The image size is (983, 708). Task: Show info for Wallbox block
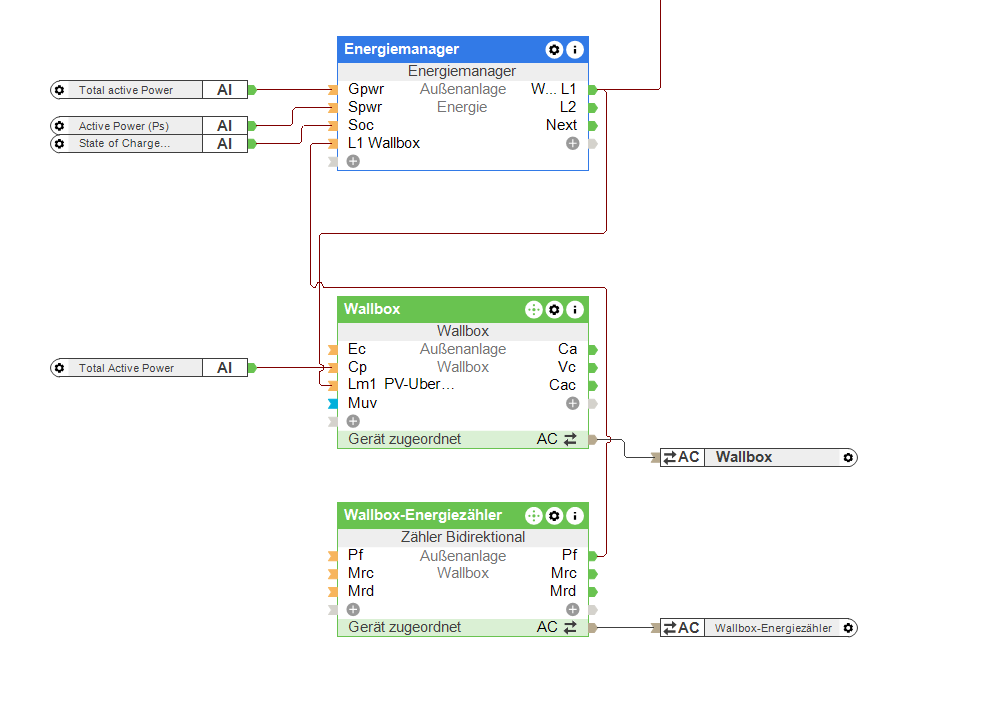(575, 310)
